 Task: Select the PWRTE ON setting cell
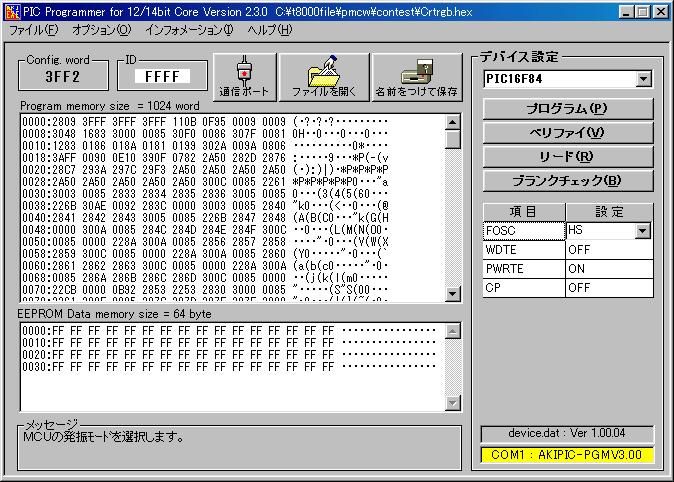tap(608, 269)
